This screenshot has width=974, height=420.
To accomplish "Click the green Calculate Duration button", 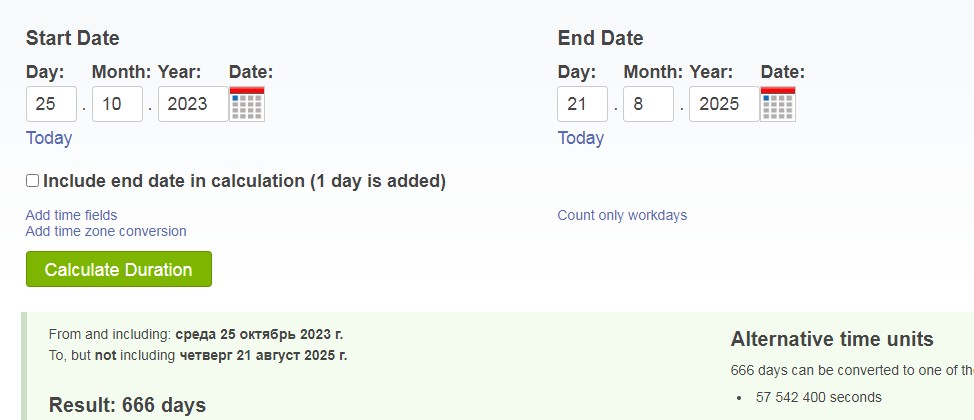I will [119, 269].
